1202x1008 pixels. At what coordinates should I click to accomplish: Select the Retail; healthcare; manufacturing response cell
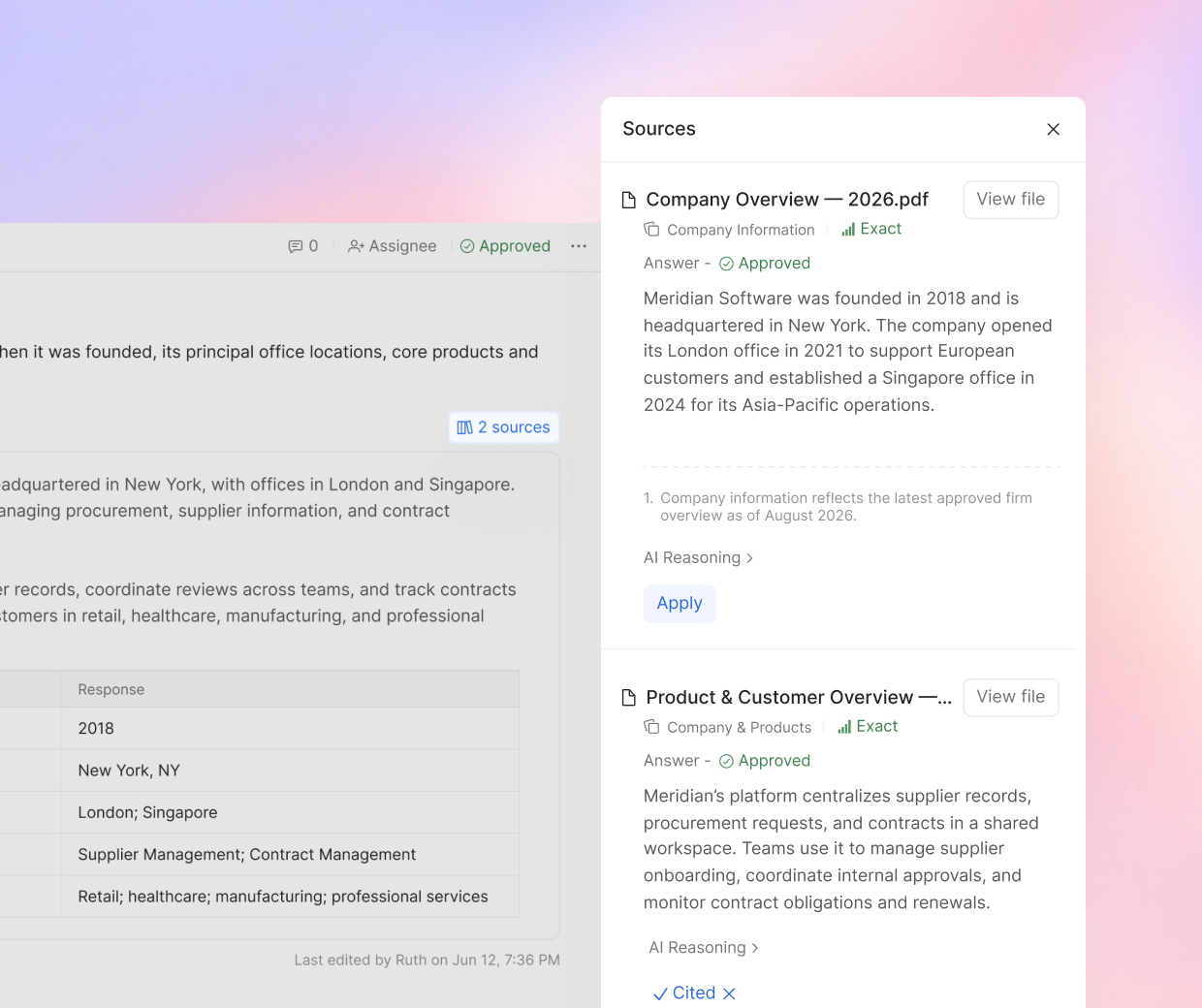coord(290,897)
